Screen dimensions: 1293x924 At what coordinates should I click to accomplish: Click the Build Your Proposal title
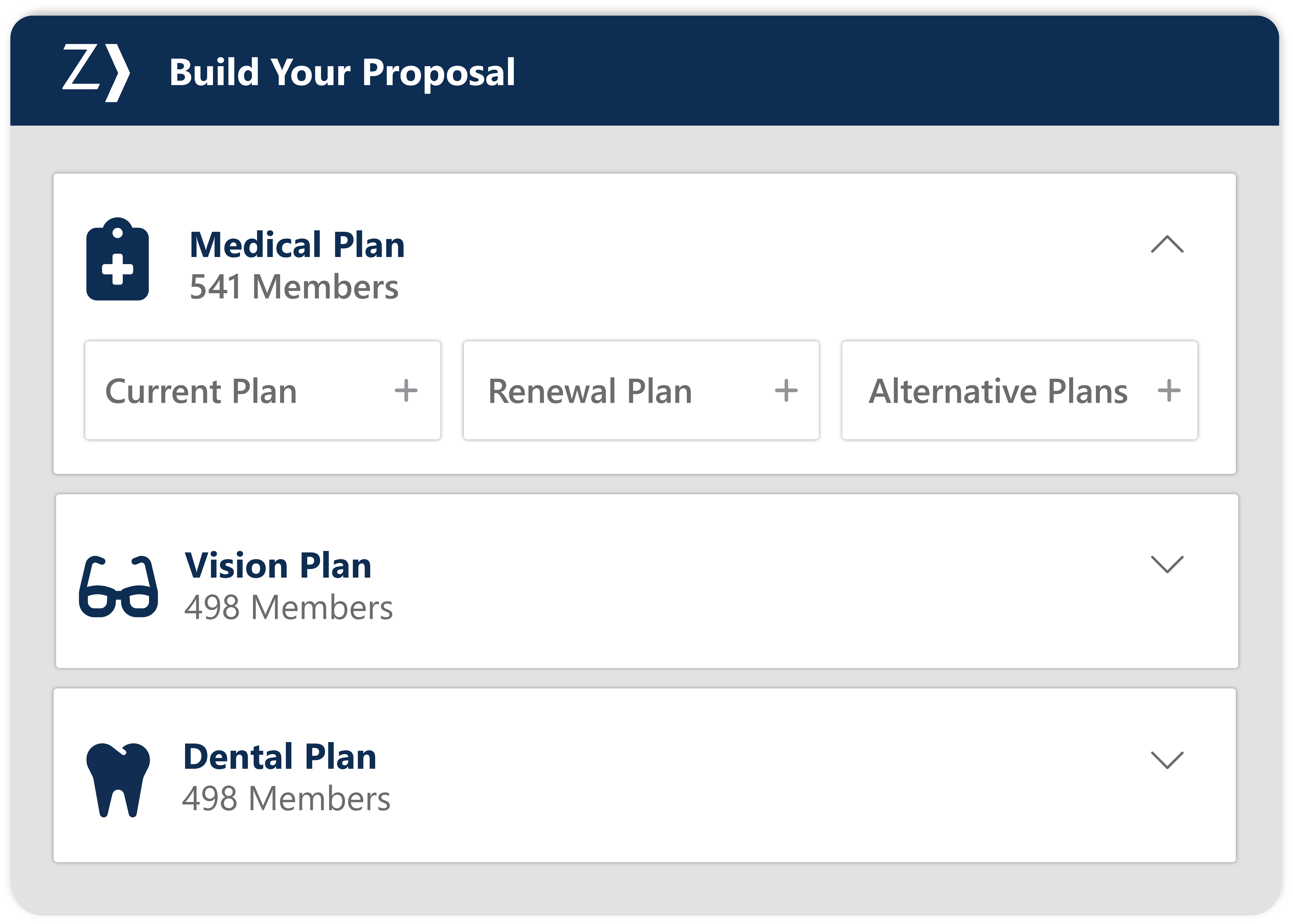(x=342, y=73)
